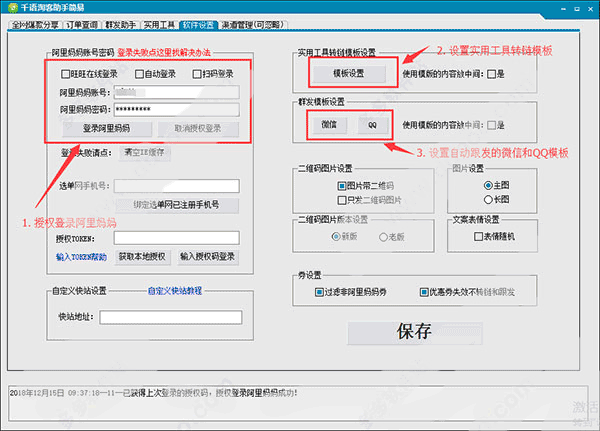
Task: Click the 绑定选单网已注册手机号 button
Action: click(177, 205)
